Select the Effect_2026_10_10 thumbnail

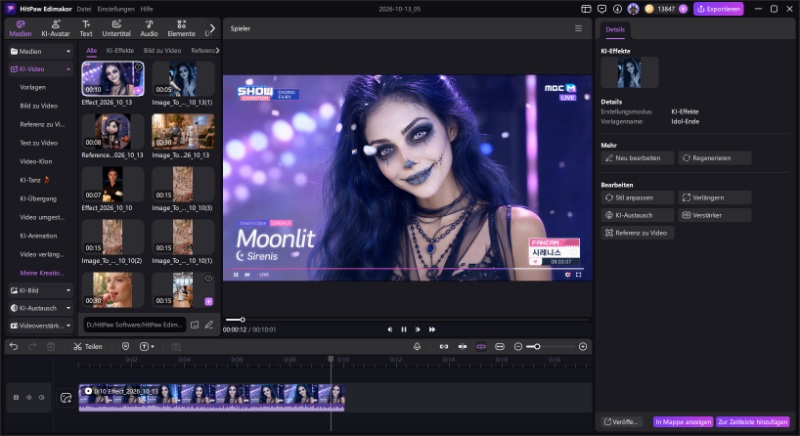point(113,184)
